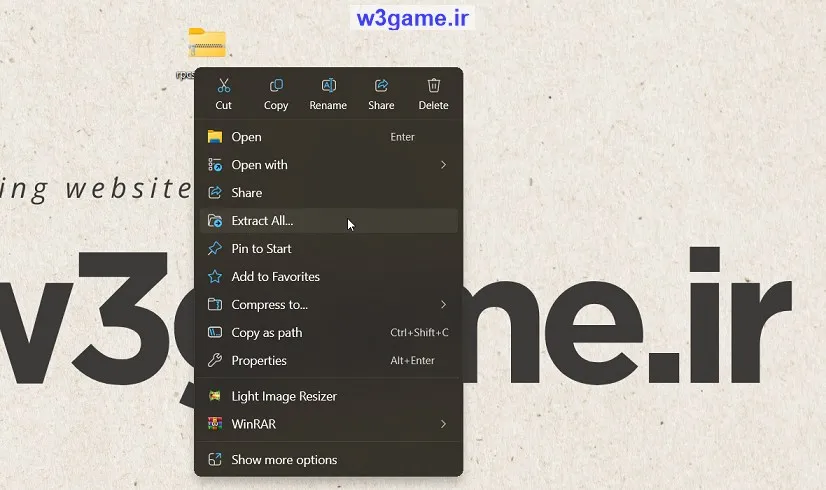Click Show more options text
The height and width of the screenshot is (490, 826).
[284, 460]
